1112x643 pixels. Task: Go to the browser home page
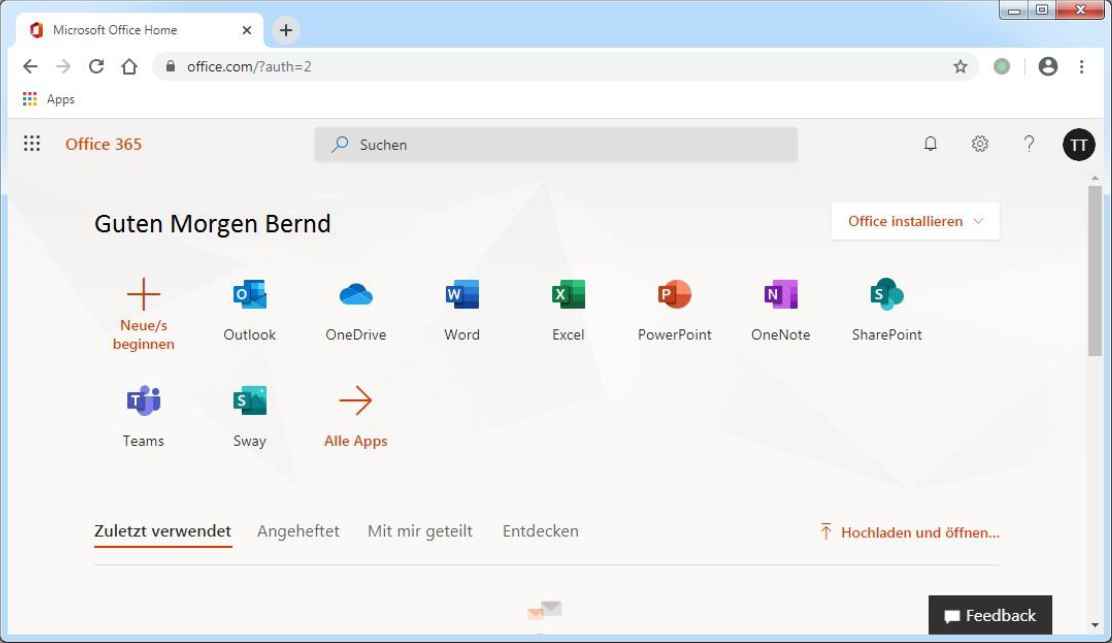(x=129, y=67)
